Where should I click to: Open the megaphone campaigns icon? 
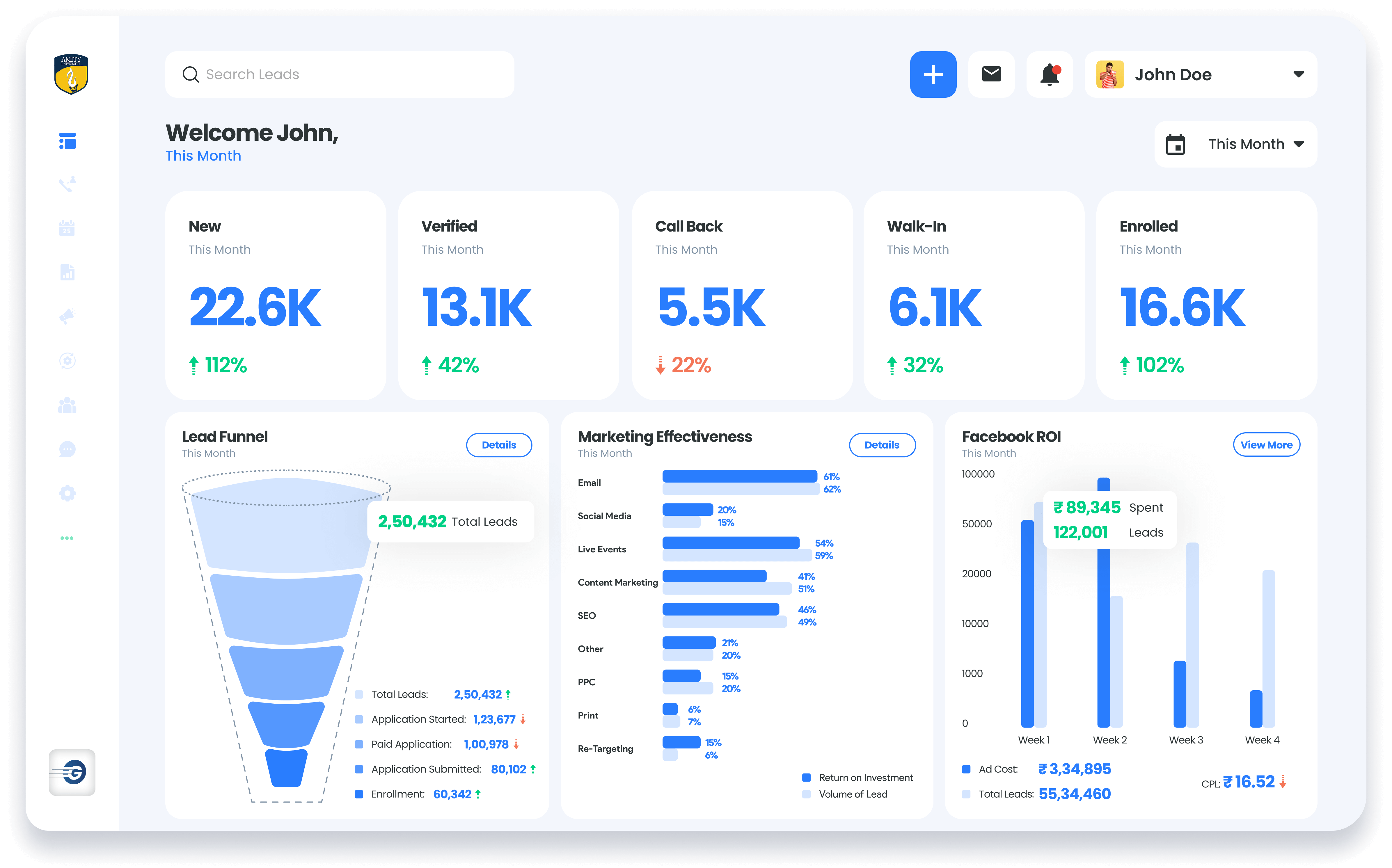click(67, 316)
